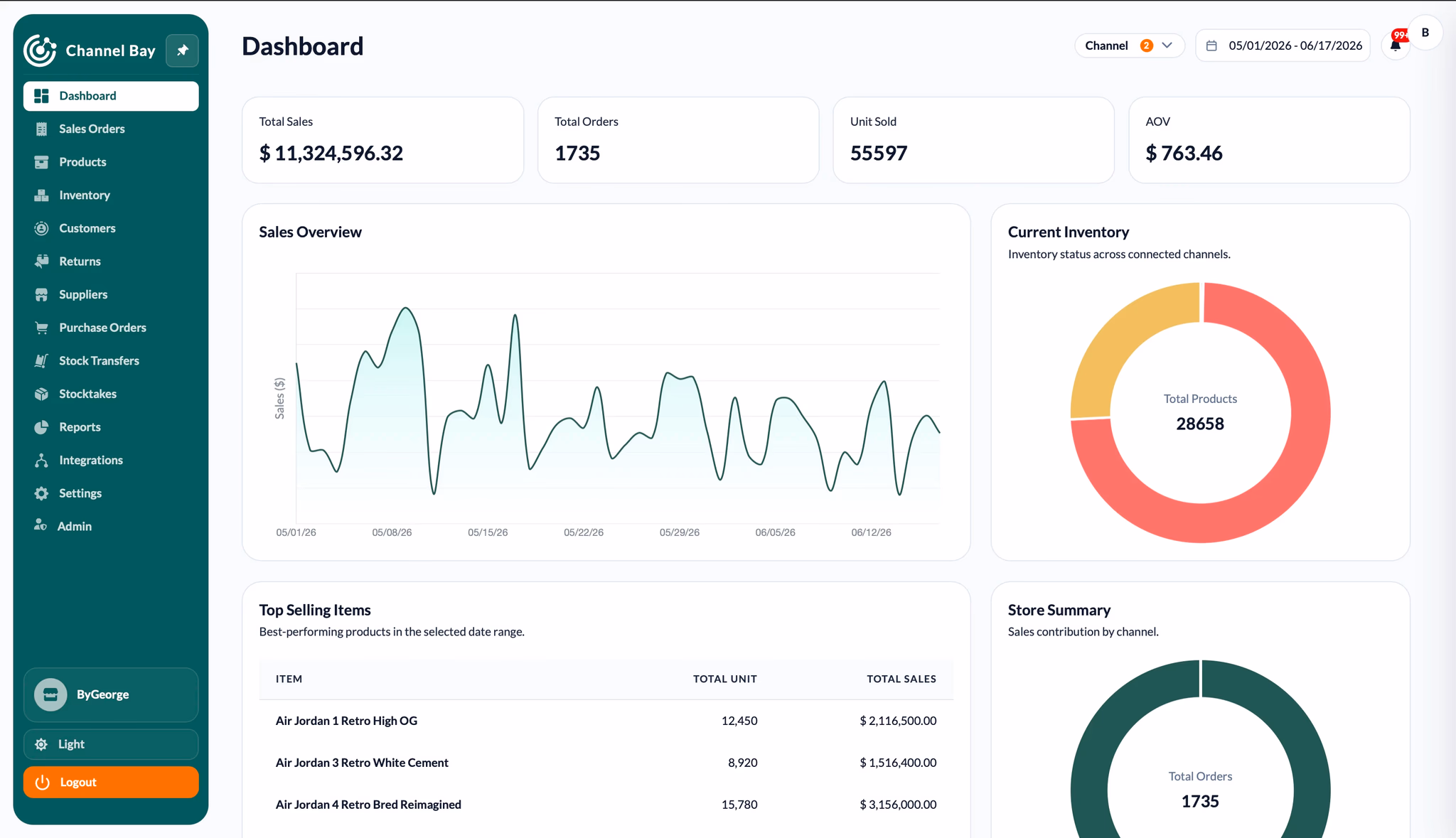Click the $ 3,156,000.00 sales value
Image resolution: width=1456 pixels, height=838 pixels.
(x=898, y=805)
